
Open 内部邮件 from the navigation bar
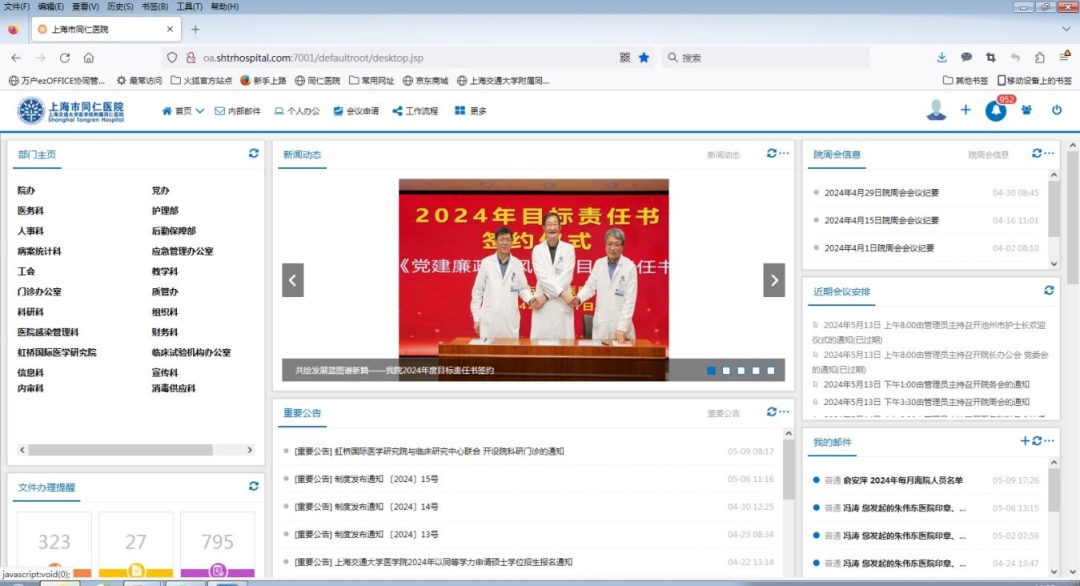[238, 111]
